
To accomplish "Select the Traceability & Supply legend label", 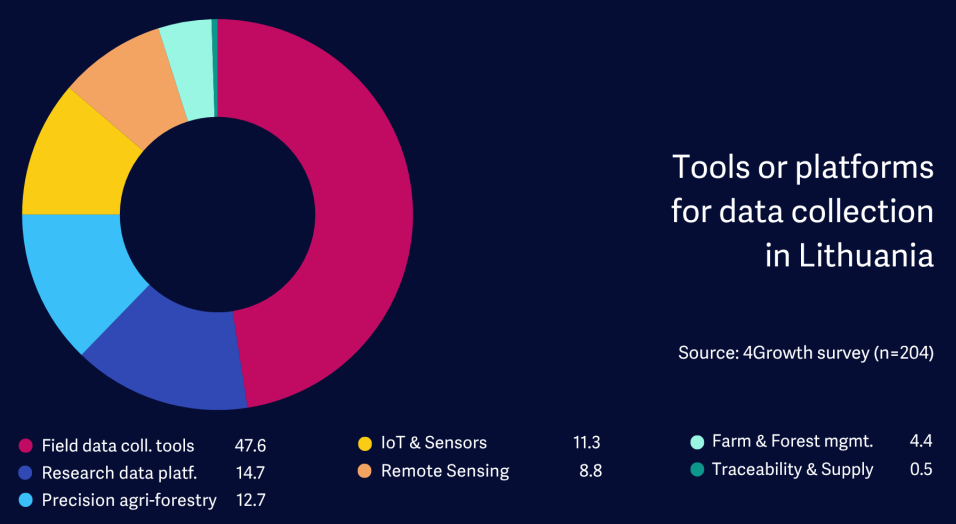I will pos(792,469).
